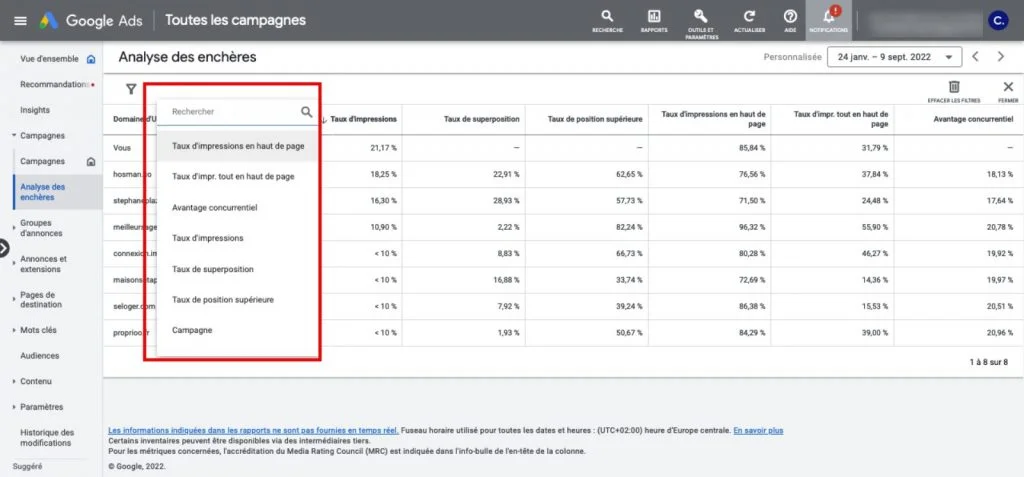
Task: Open the Rapports reports icon
Action: pyautogui.click(x=654, y=21)
